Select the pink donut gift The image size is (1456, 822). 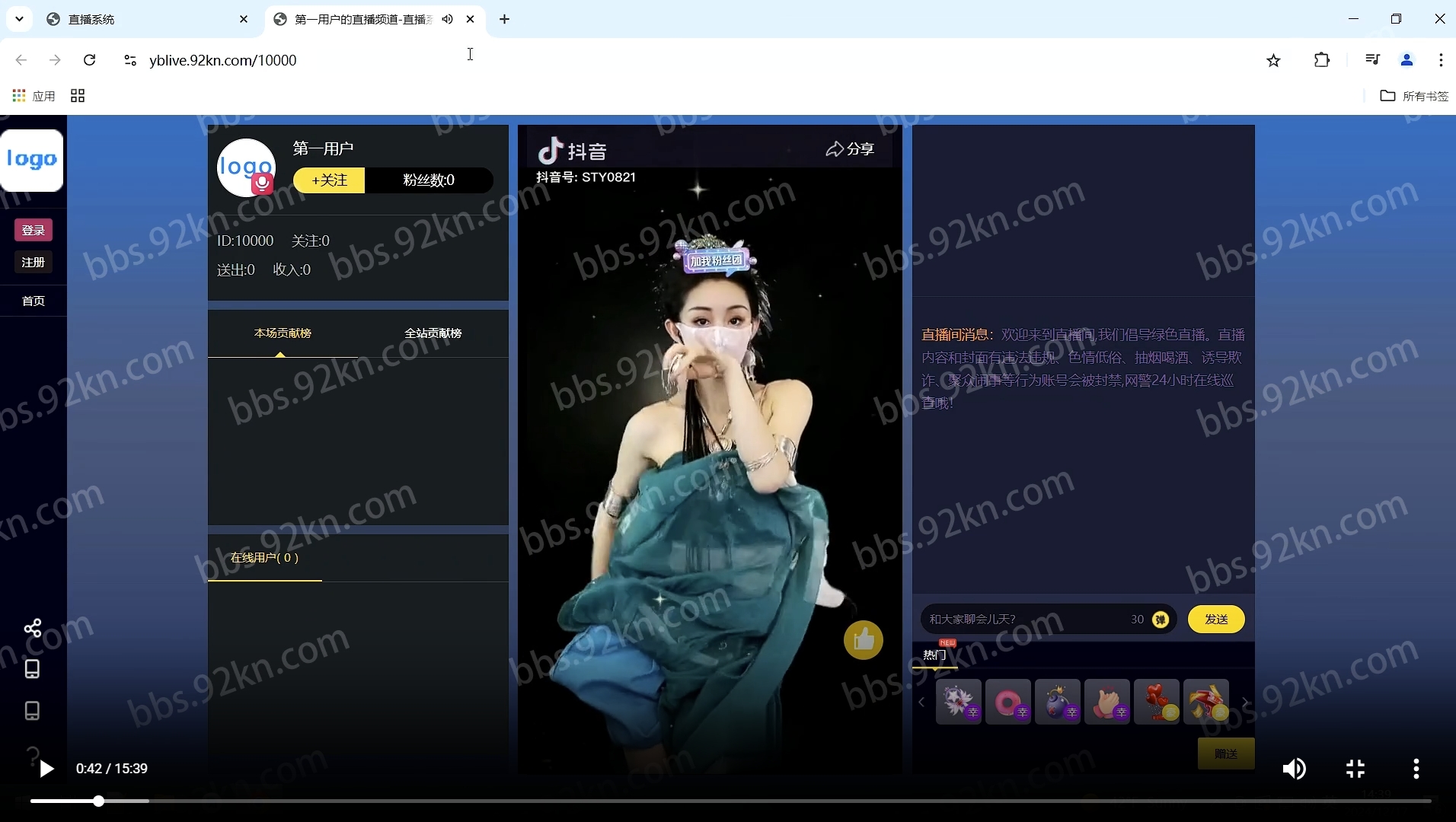pos(1008,702)
